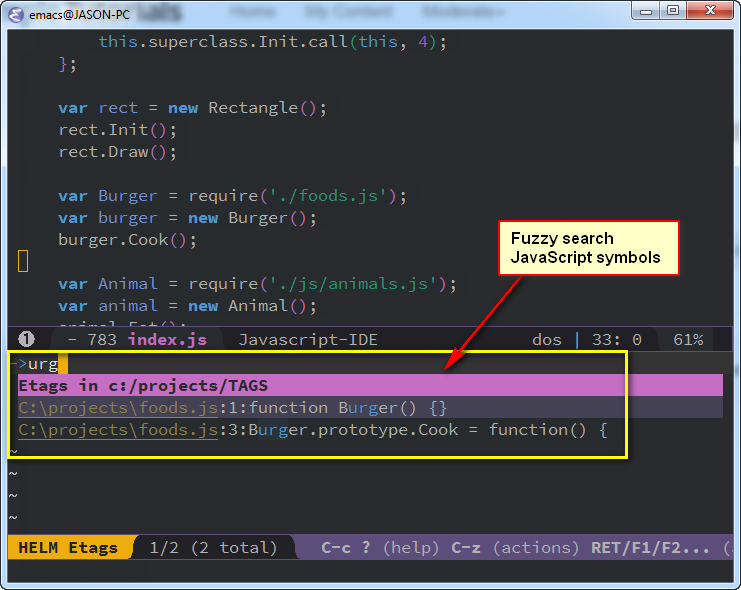Click the window number 1 badge in mode line
This screenshot has width=741, height=590.
[x=26, y=340]
